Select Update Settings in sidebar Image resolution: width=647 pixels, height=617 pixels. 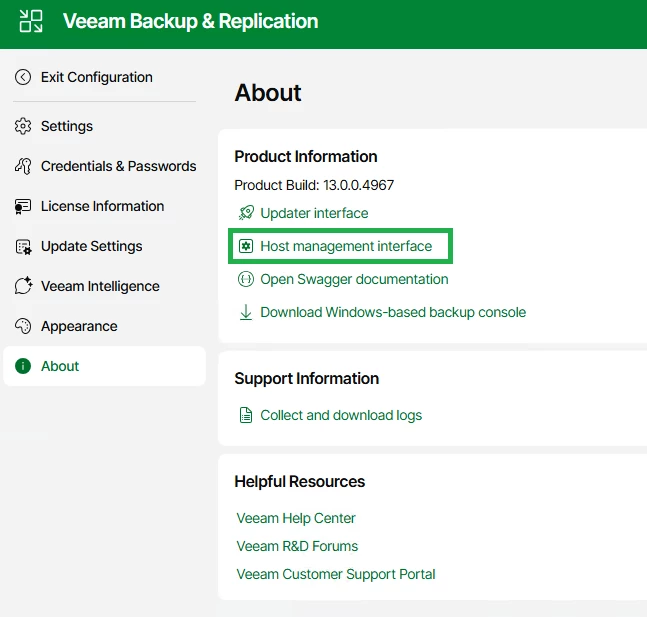(x=92, y=246)
